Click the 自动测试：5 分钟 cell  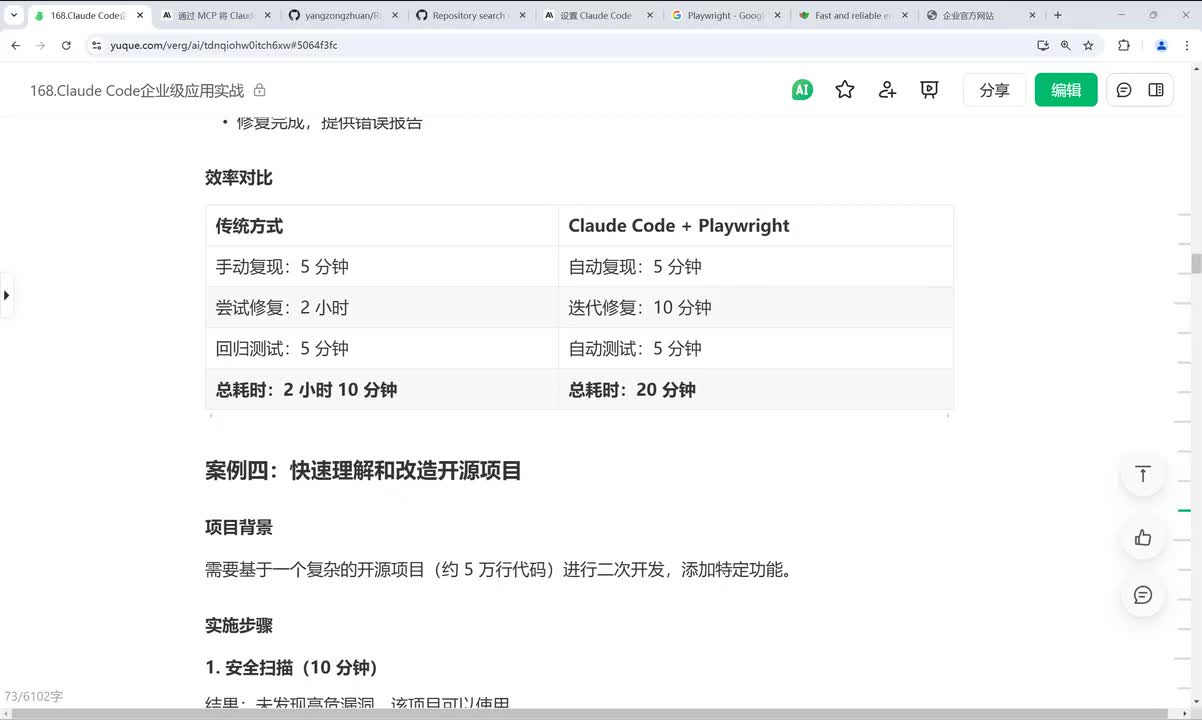[756, 349]
